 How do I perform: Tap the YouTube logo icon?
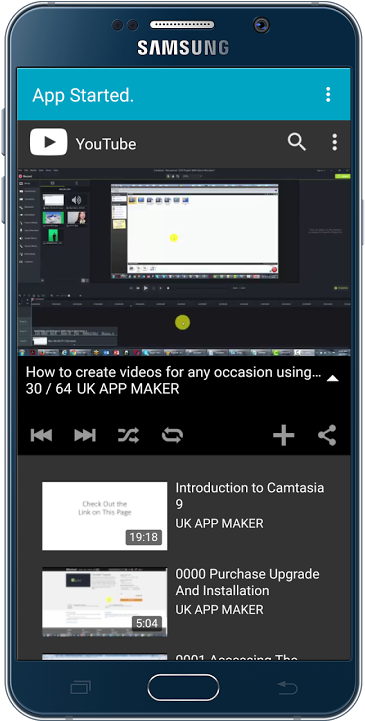click(48, 142)
